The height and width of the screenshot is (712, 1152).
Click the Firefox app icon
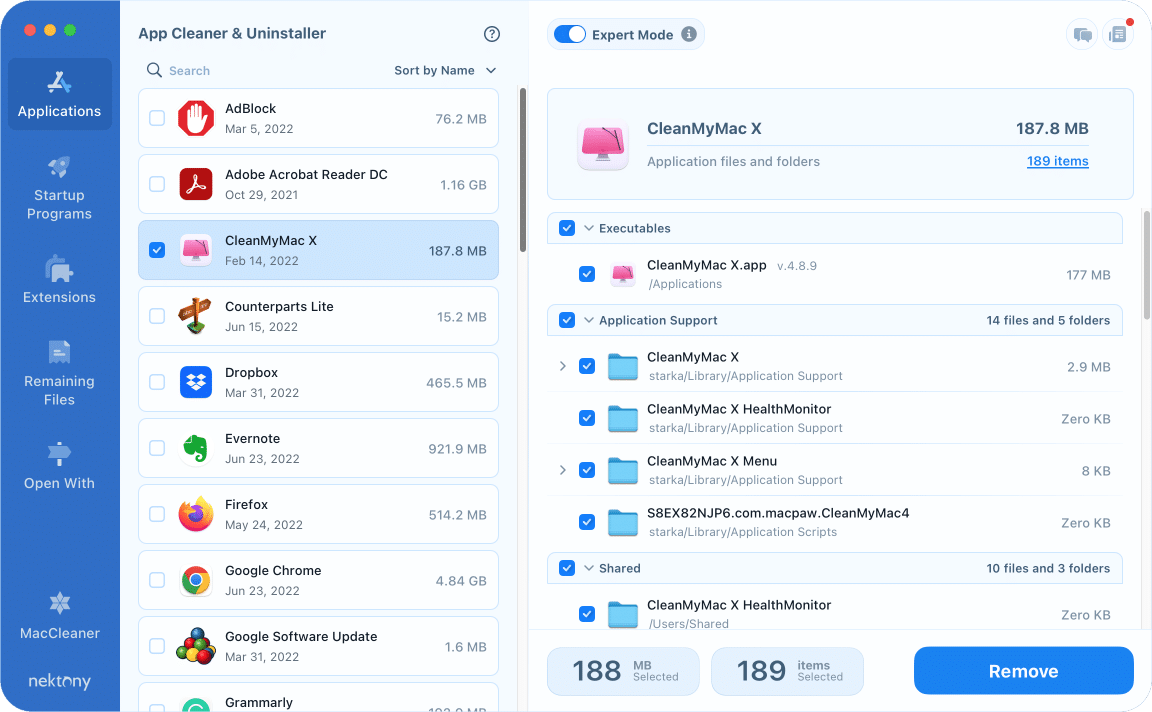195,514
